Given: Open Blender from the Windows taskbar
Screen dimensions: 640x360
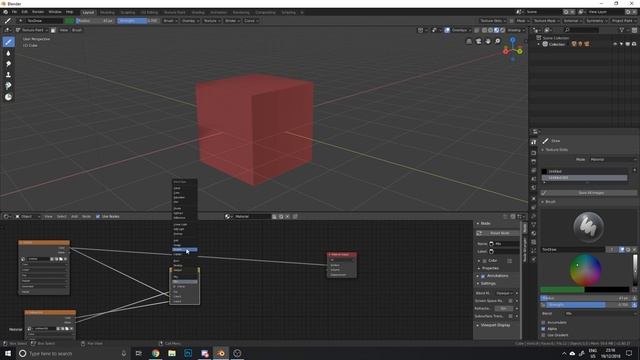Looking at the screenshot, I should coord(221,353).
